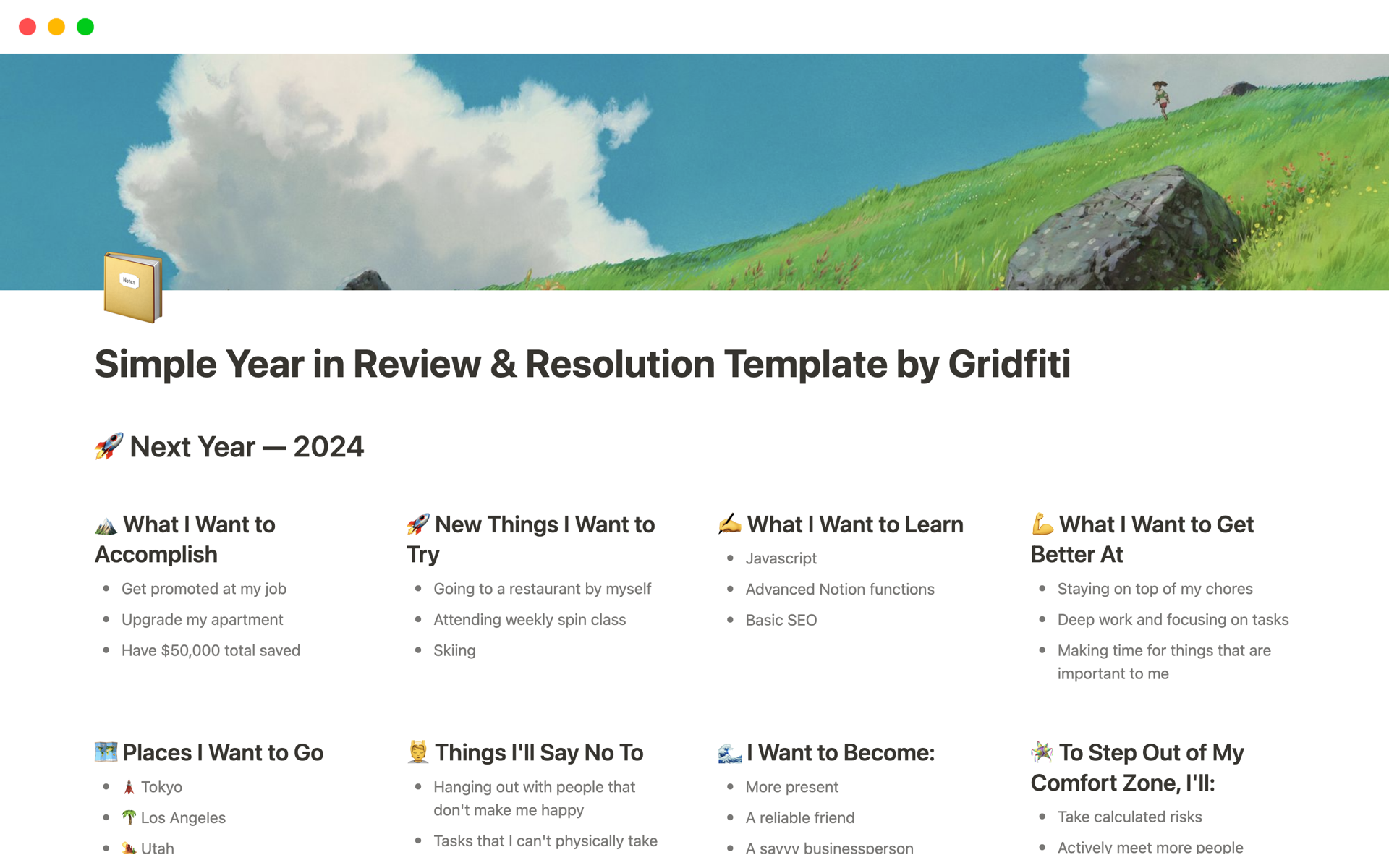Click the writing hand emoji by What I Want to Learn

point(729,524)
